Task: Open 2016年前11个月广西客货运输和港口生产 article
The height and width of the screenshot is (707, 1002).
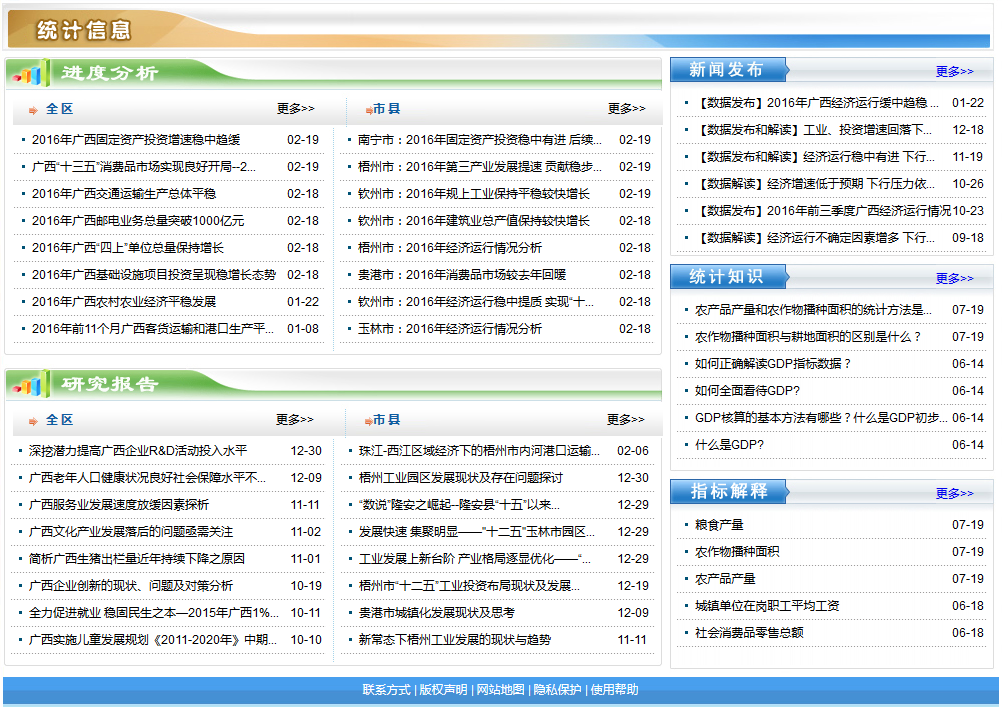Action: [153, 328]
